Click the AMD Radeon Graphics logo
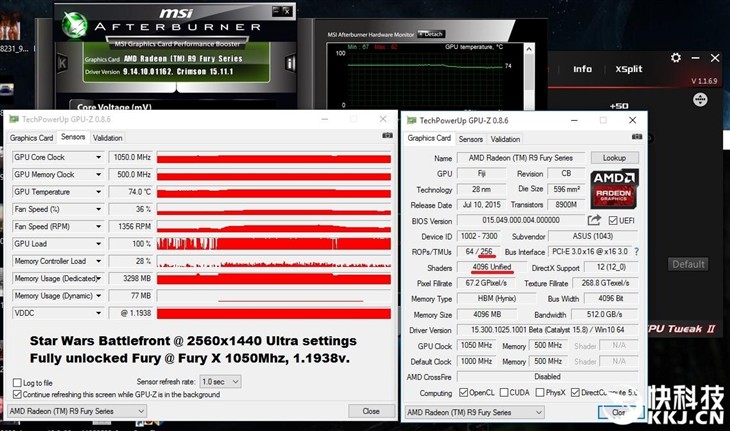This screenshot has height=431, width=730. click(x=614, y=188)
